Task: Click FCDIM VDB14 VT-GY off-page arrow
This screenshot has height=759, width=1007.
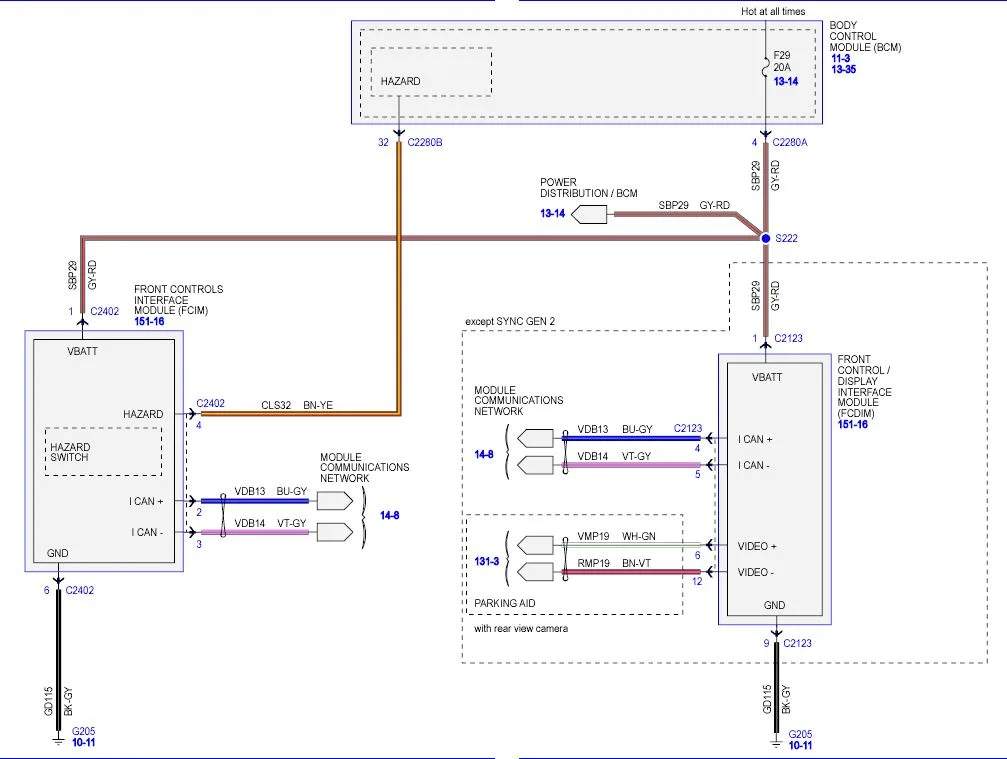Action: [535, 465]
